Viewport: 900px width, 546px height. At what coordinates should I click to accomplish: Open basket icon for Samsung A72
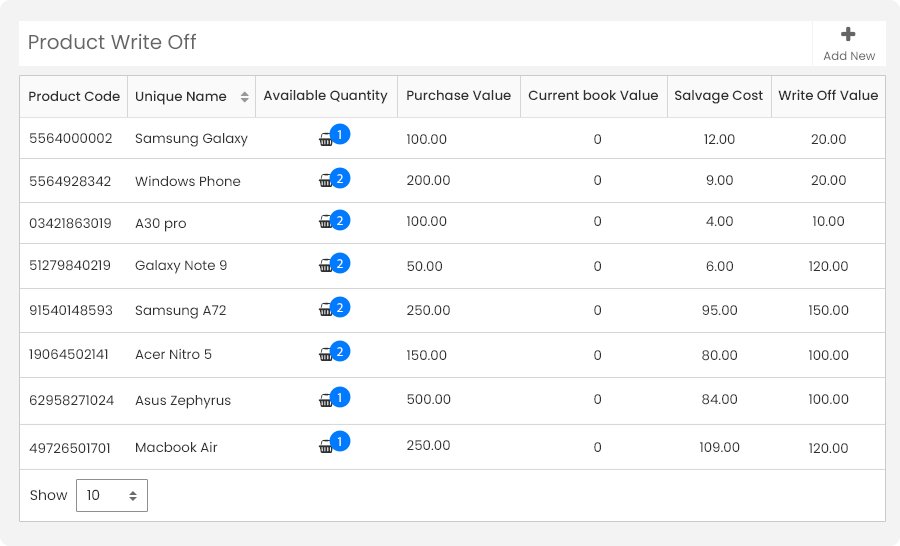(x=325, y=309)
